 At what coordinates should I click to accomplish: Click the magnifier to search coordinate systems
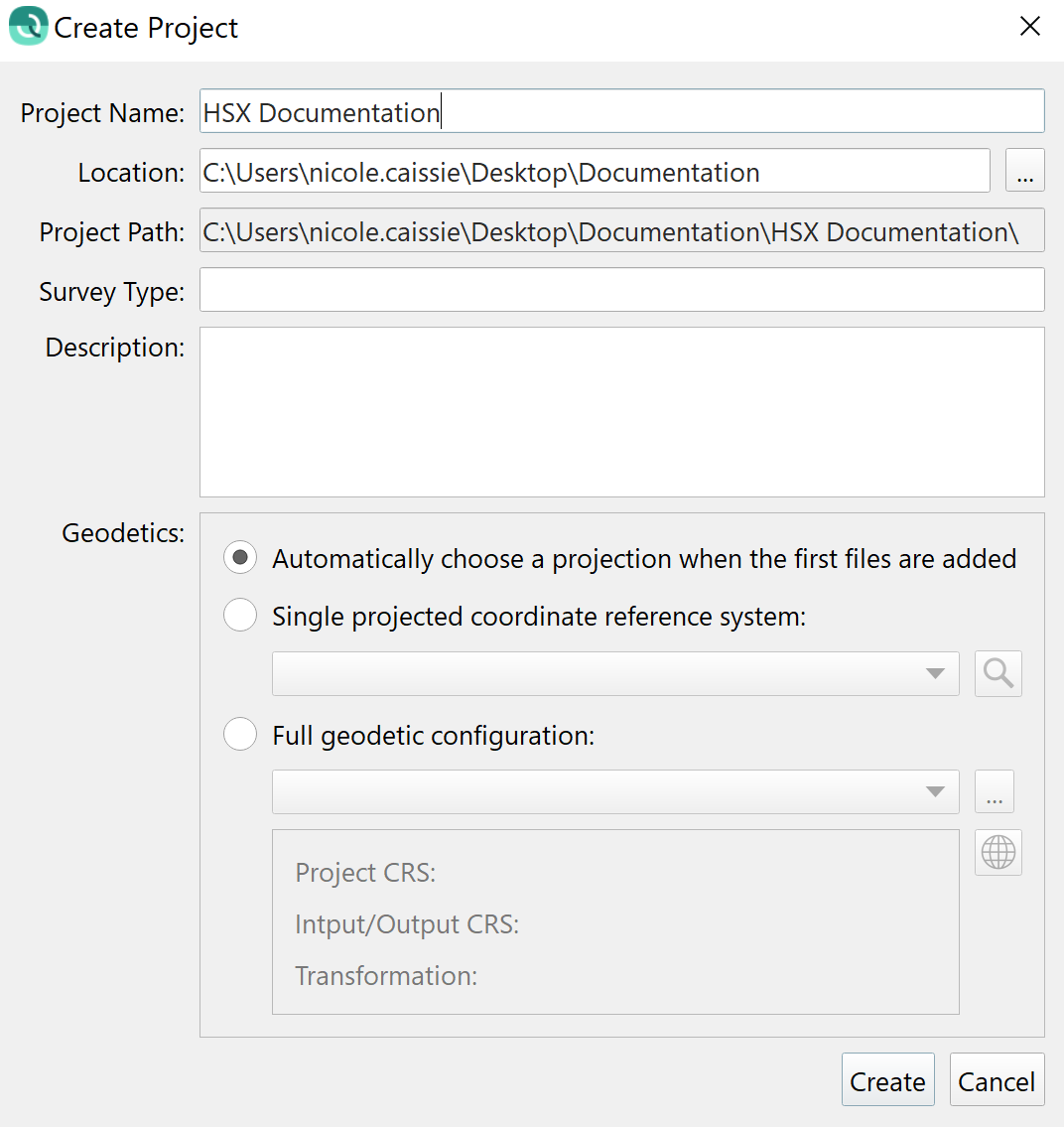coord(997,673)
